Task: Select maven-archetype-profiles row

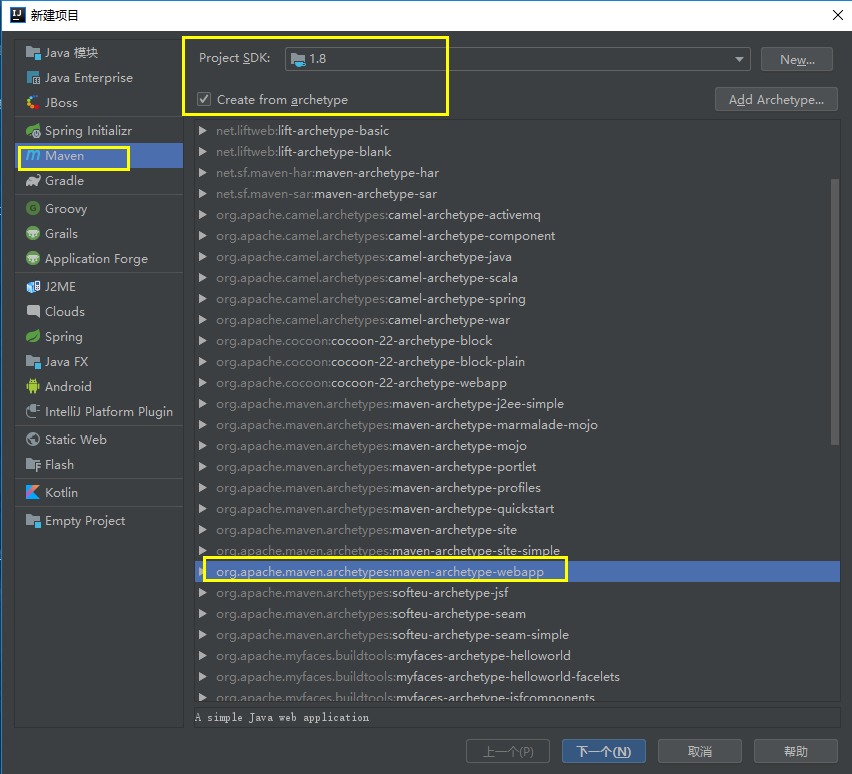Action: 517,488
